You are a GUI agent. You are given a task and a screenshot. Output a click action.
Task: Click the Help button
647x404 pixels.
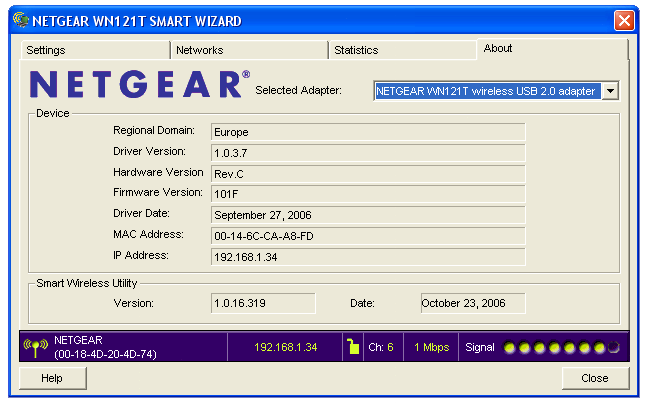tap(52, 378)
